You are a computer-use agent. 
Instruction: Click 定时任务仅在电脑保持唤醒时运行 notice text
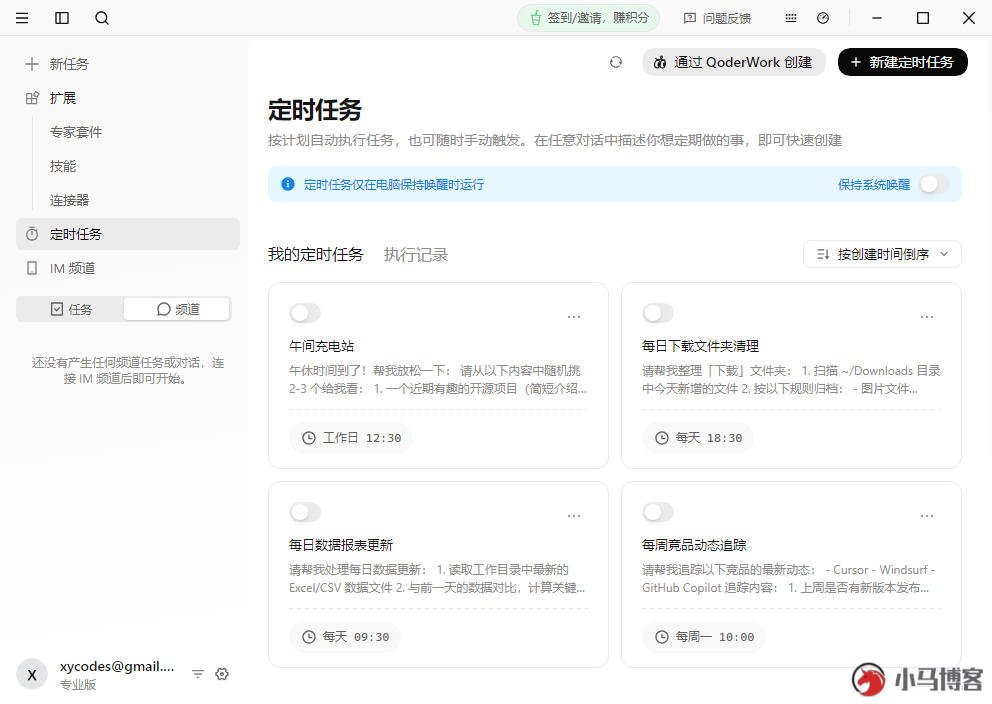click(394, 184)
